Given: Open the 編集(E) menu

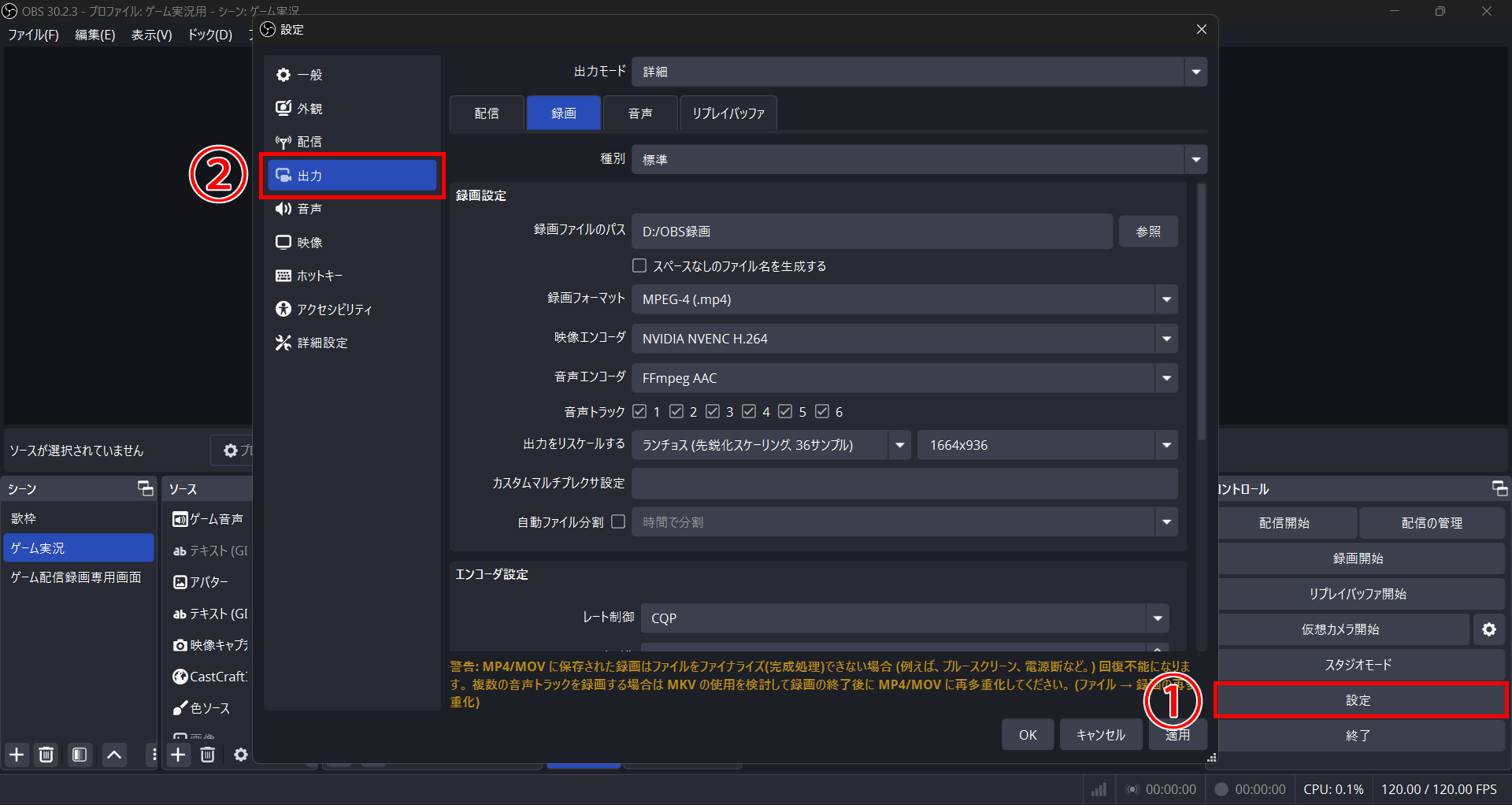Looking at the screenshot, I should [94, 35].
